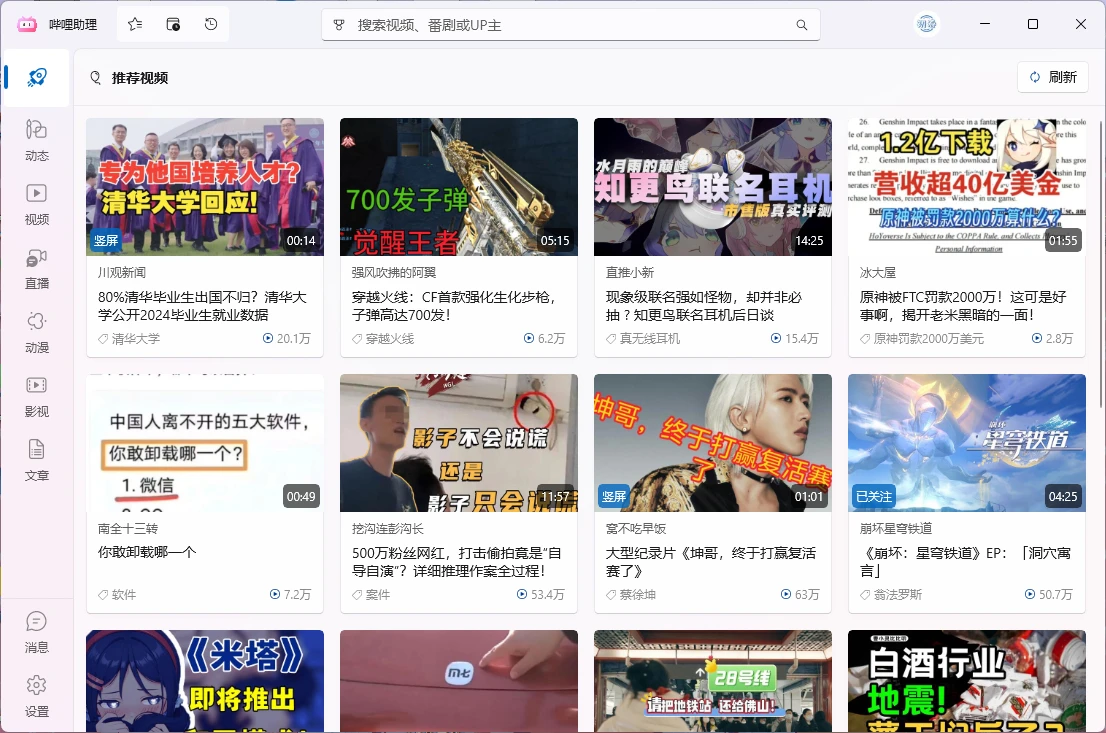The width and height of the screenshot is (1106, 733).
Task: Open the 影子不会说谎 video thumbnail
Action: click(x=458, y=443)
